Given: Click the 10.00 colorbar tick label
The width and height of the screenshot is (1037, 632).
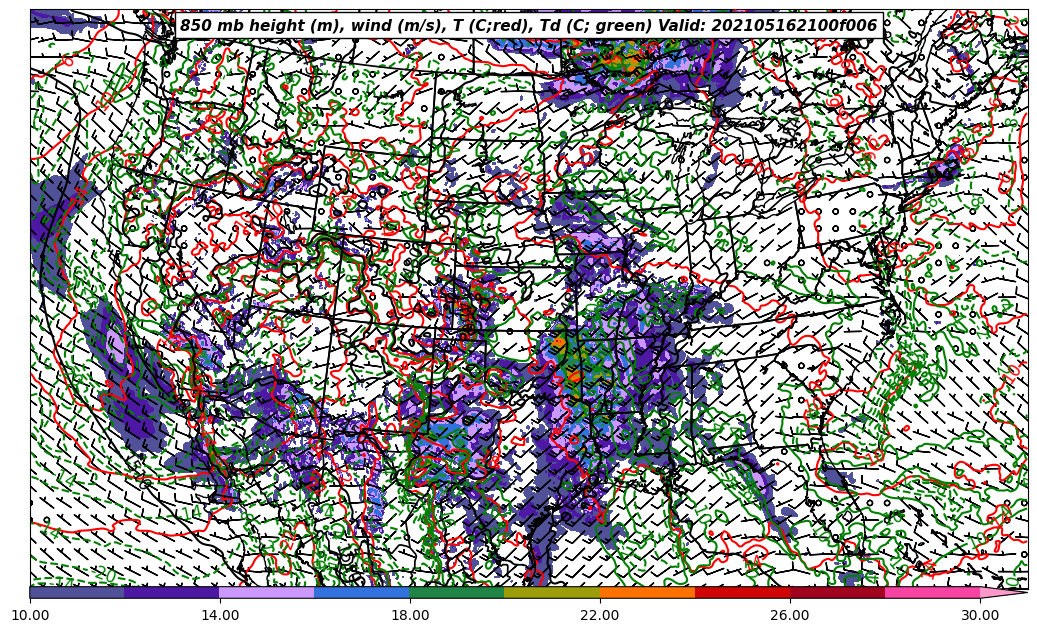Looking at the screenshot, I should click(x=30, y=616).
